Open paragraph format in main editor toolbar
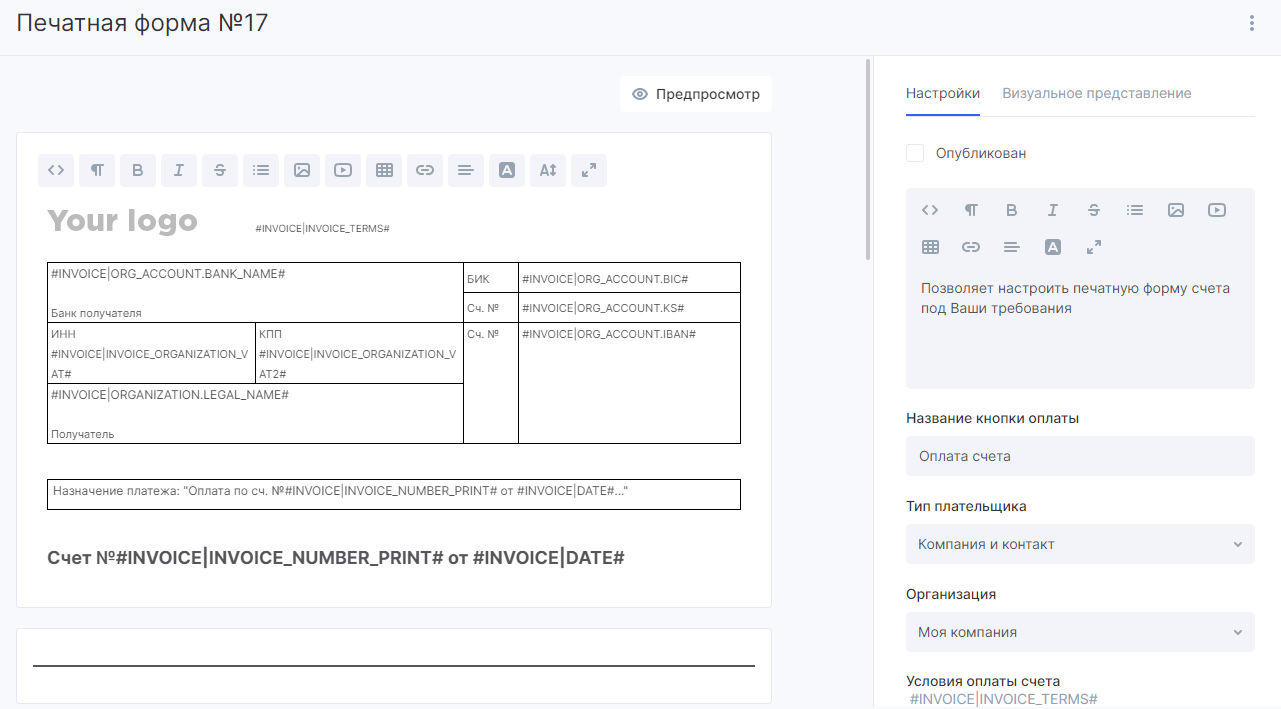Viewport: 1281px width, 709px height. click(x=97, y=170)
